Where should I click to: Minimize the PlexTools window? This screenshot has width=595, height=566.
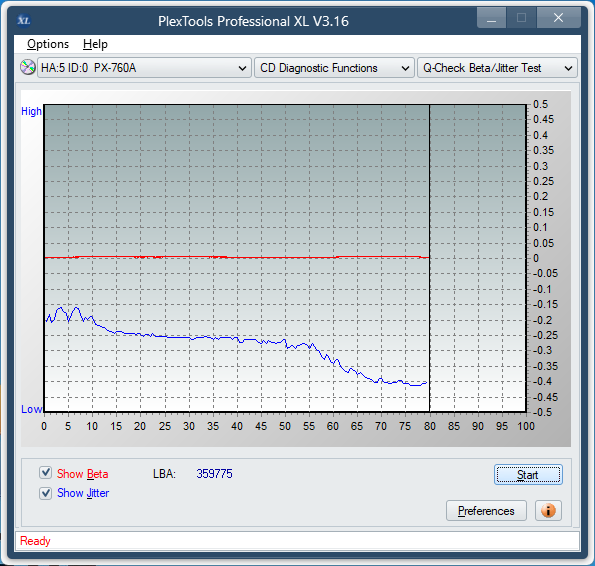click(x=491, y=18)
